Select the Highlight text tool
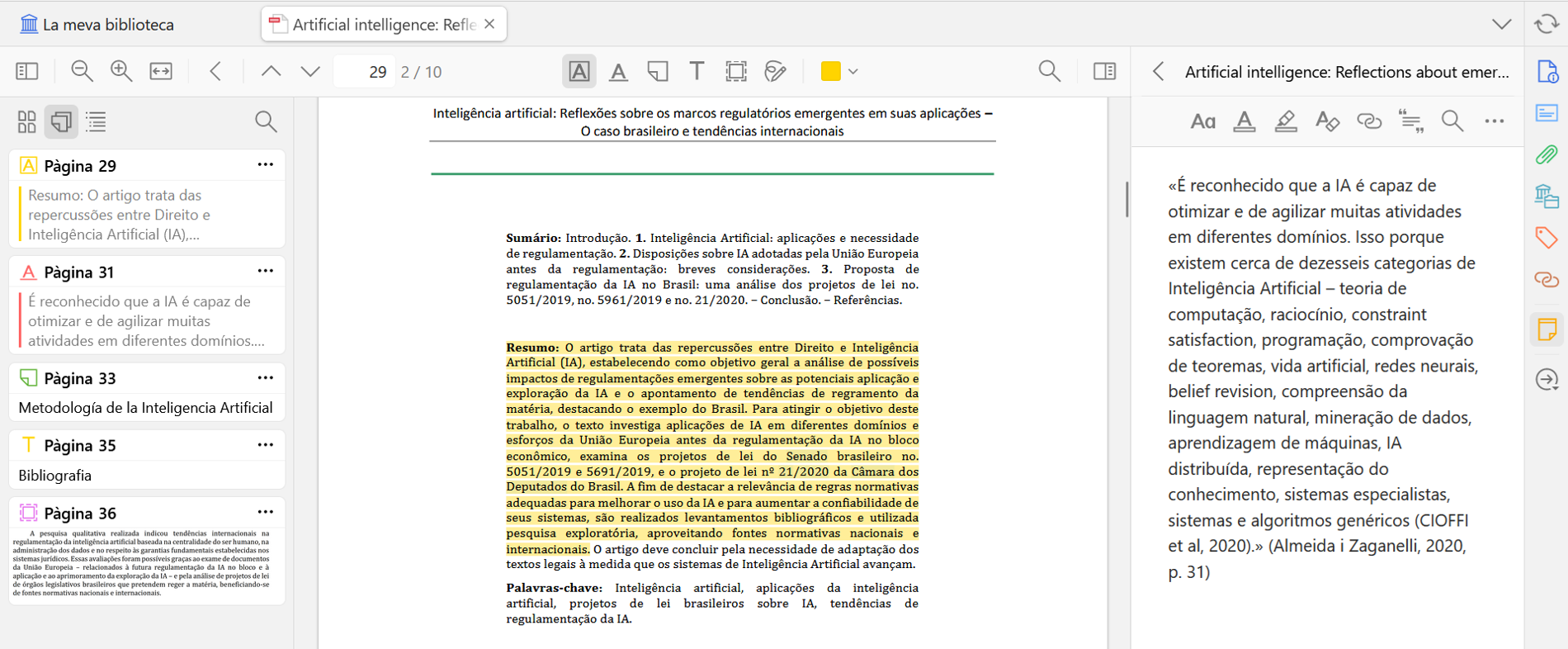Image resolution: width=1568 pixels, height=649 pixels. (x=579, y=71)
